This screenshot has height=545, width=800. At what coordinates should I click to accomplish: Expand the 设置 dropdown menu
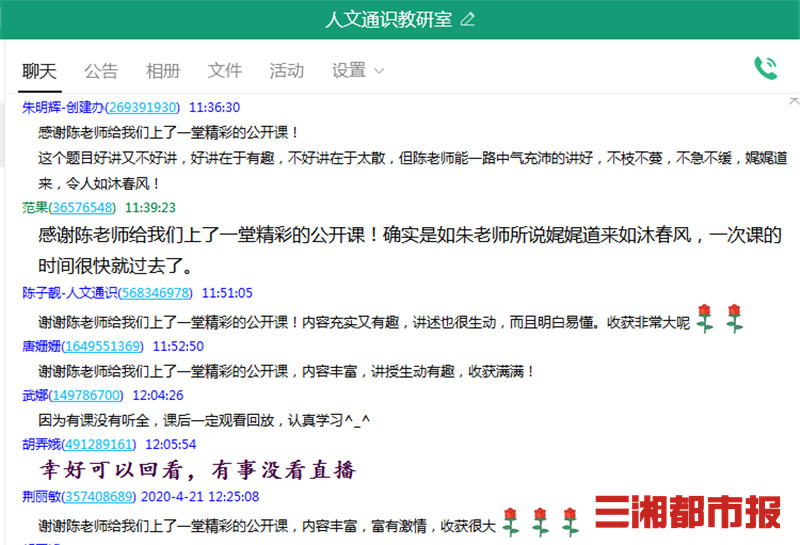tap(358, 71)
